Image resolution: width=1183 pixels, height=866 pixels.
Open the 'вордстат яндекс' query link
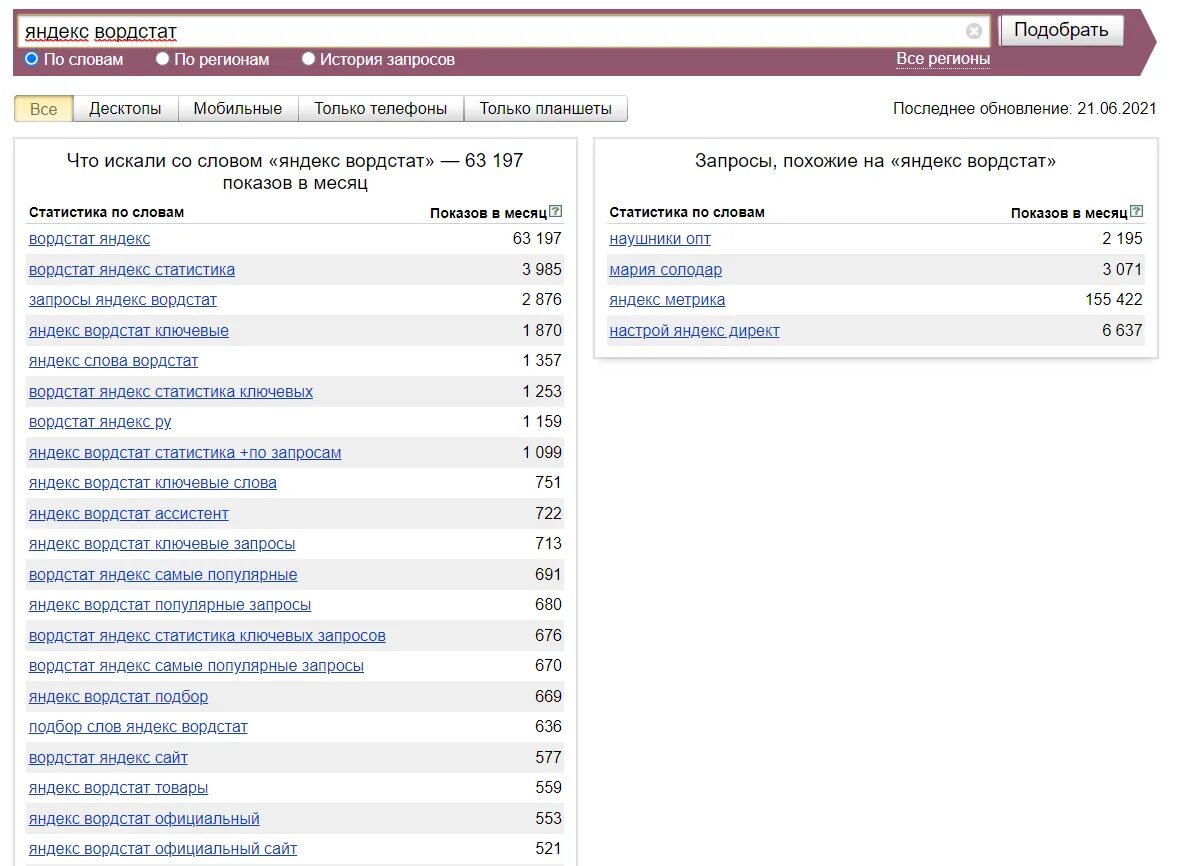click(x=89, y=239)
